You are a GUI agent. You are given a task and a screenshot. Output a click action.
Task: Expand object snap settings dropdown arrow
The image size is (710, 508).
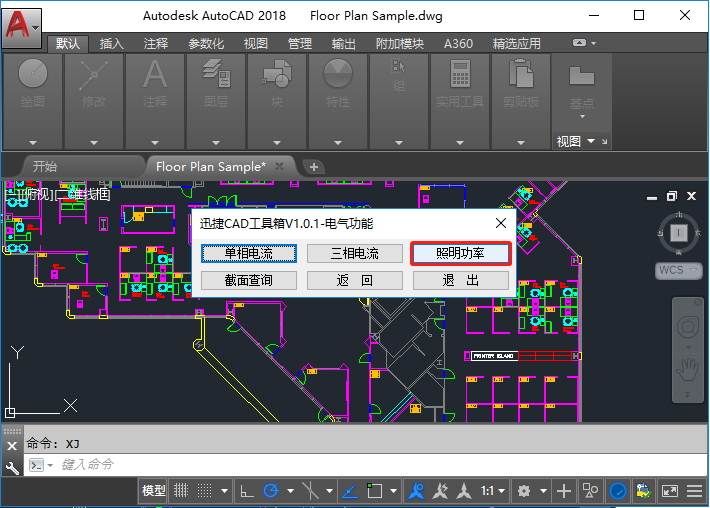pyautogui.click(x=393, y=491)
